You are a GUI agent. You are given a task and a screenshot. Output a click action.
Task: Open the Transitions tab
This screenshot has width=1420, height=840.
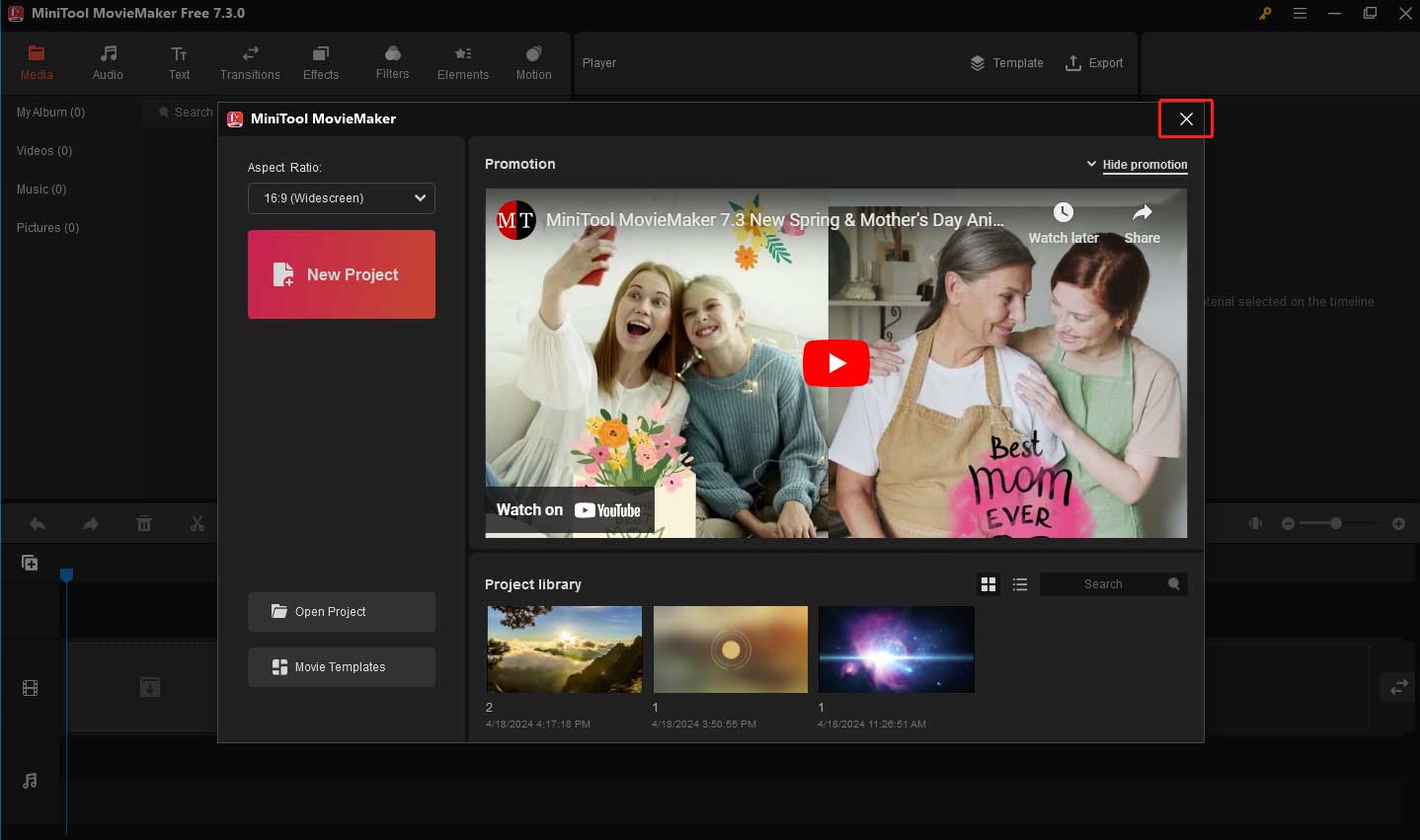click(x=250, y=63)
